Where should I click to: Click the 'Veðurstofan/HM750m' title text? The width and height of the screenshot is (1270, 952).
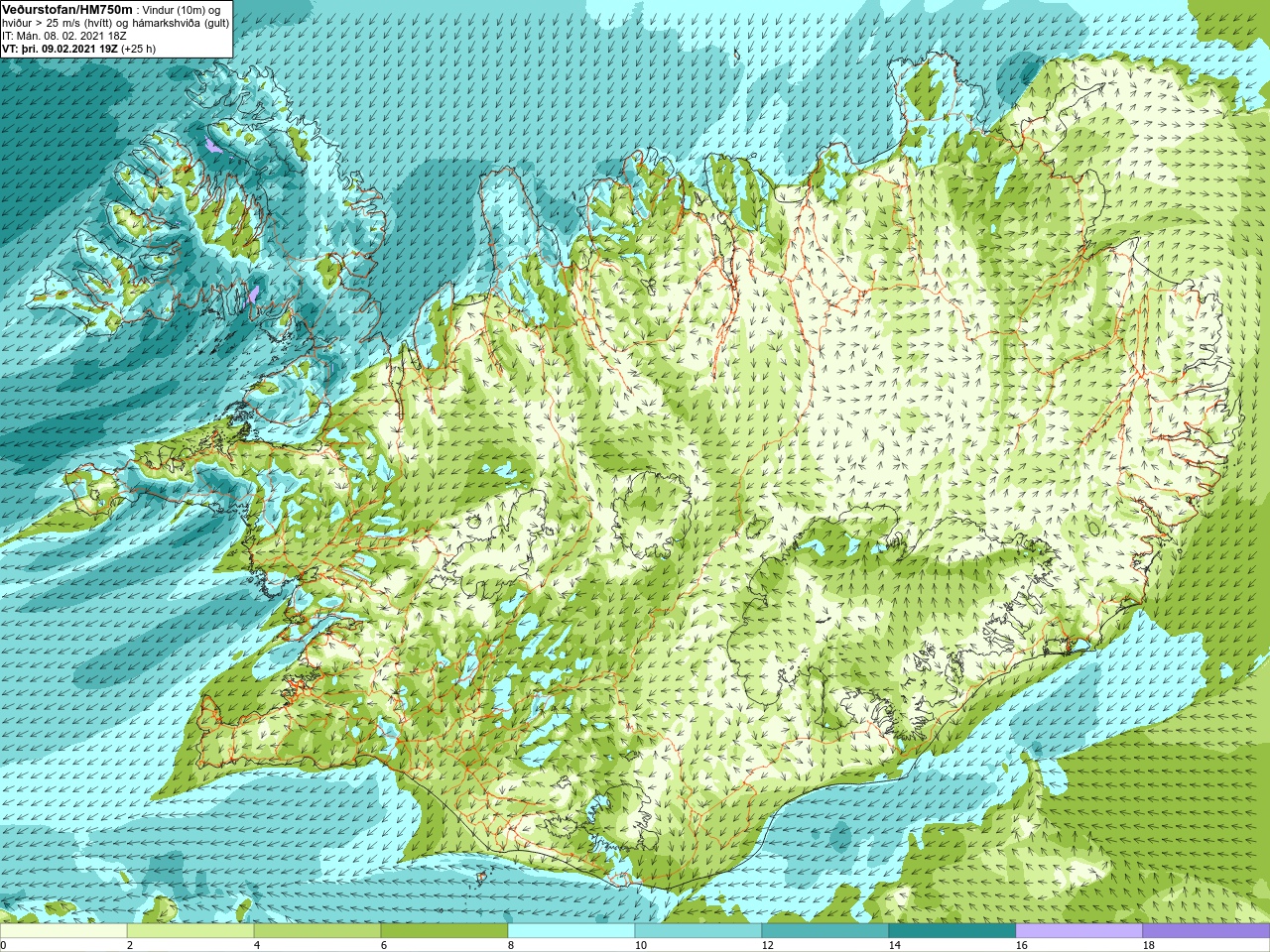click(x=66, y=9)
